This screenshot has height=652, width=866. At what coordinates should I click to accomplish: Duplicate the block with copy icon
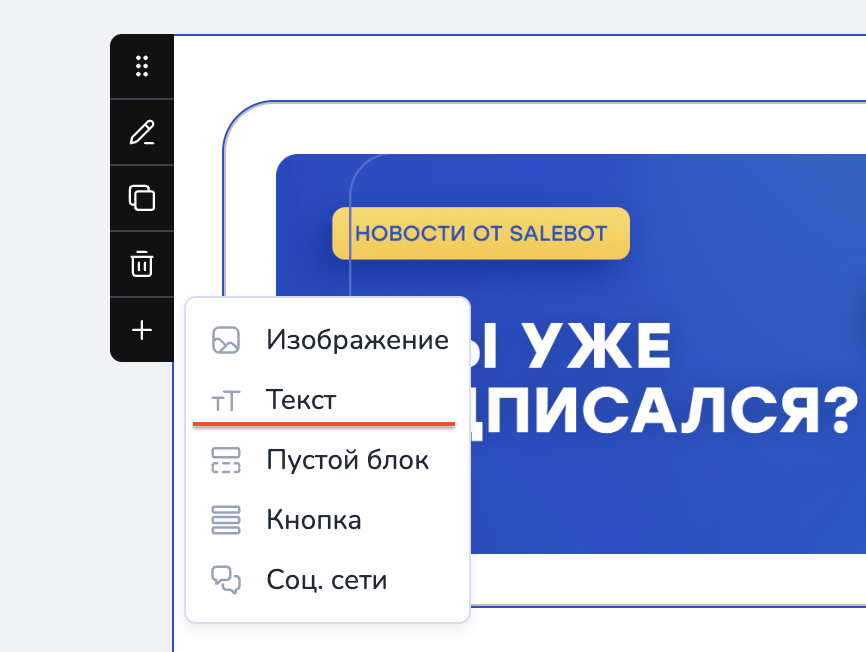coord(142,198)
